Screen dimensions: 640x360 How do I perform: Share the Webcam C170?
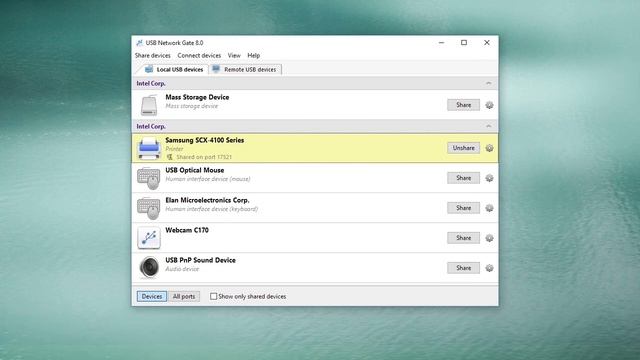(463, 238)
